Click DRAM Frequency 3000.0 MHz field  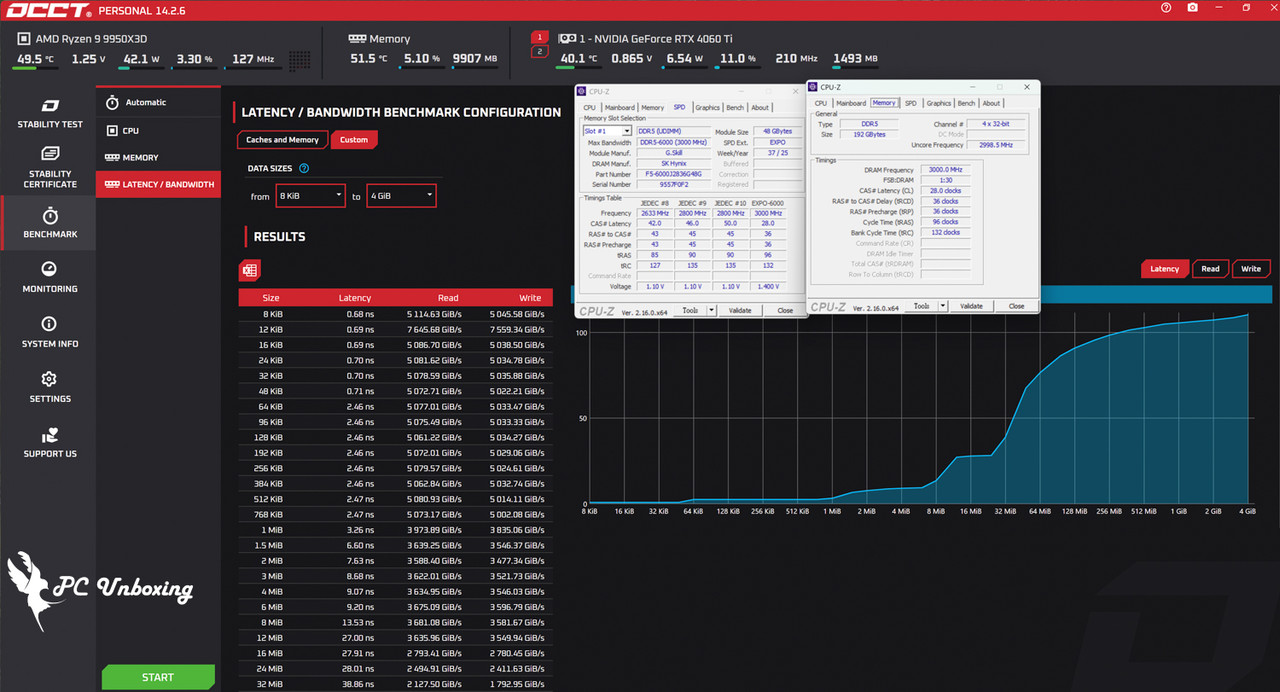pos(944,170)
